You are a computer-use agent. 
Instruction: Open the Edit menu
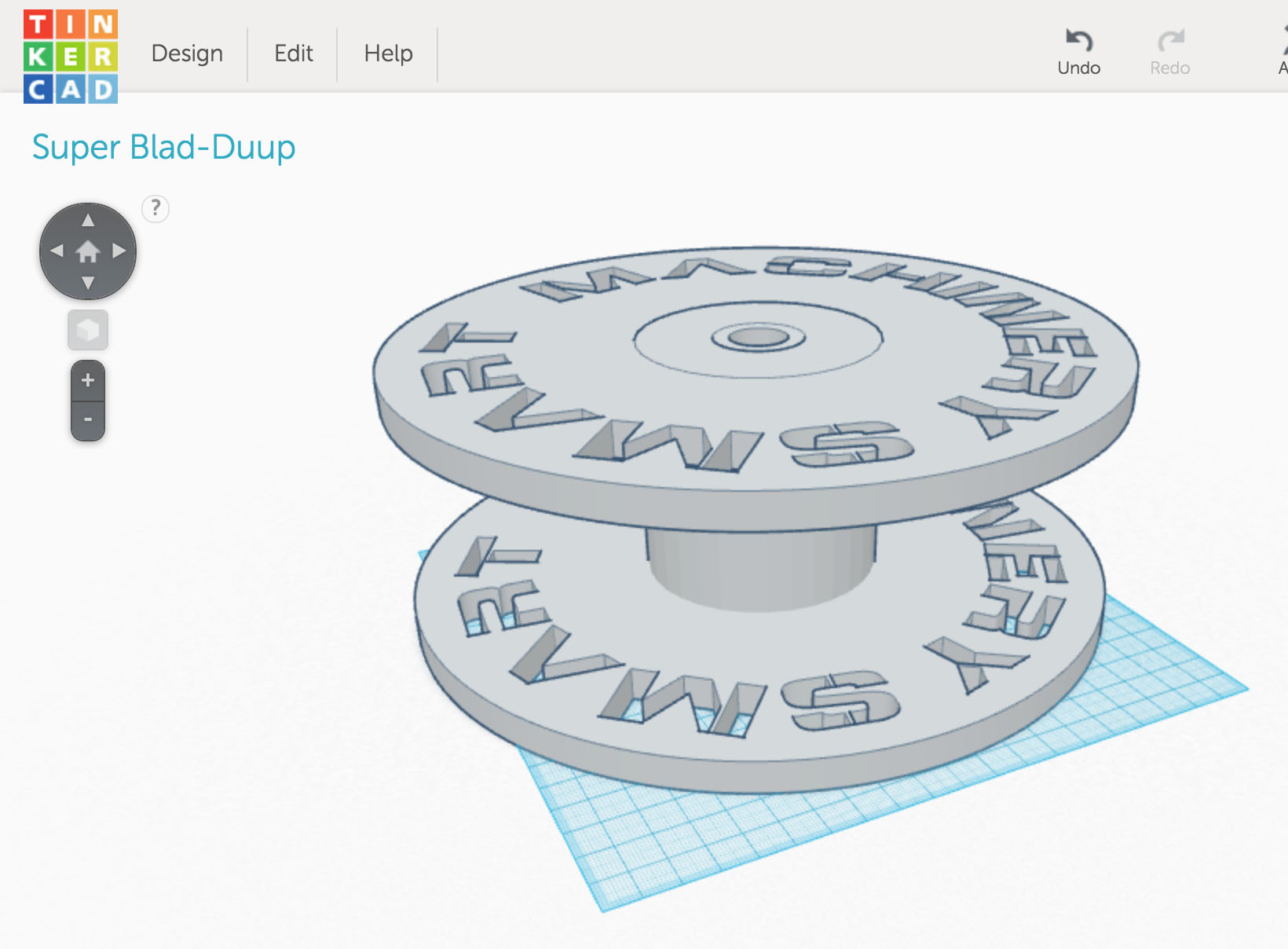coord(294,53)
